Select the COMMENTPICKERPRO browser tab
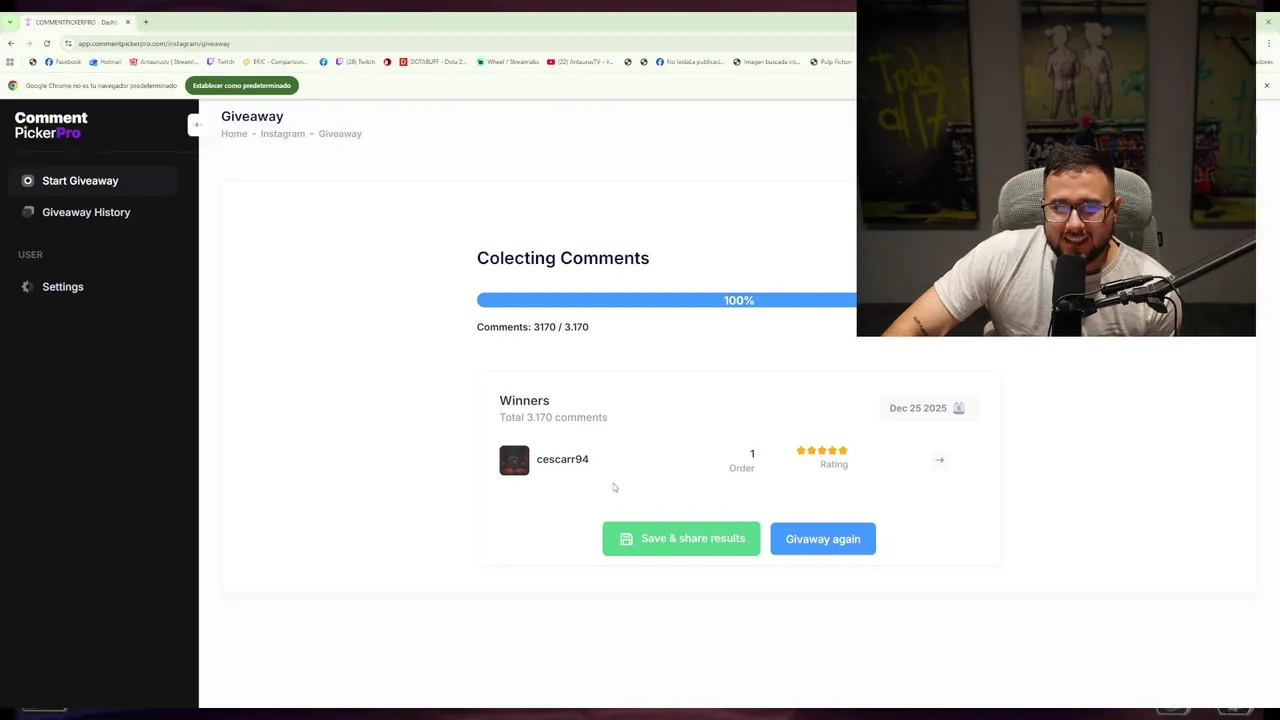Screen dimensions: 1280x720 click(76, 22)
